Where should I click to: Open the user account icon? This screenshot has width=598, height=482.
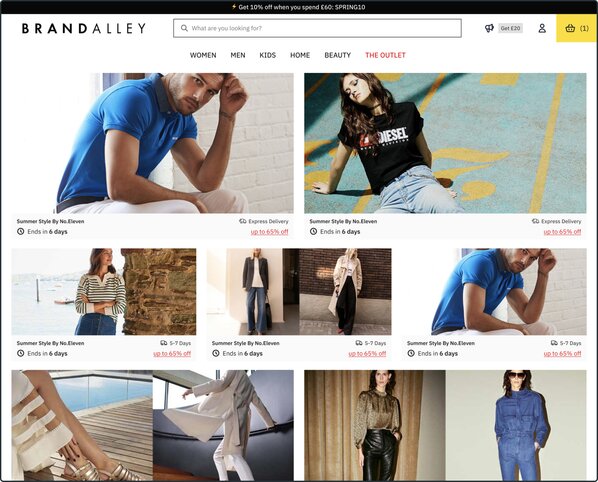pos(542,28)
